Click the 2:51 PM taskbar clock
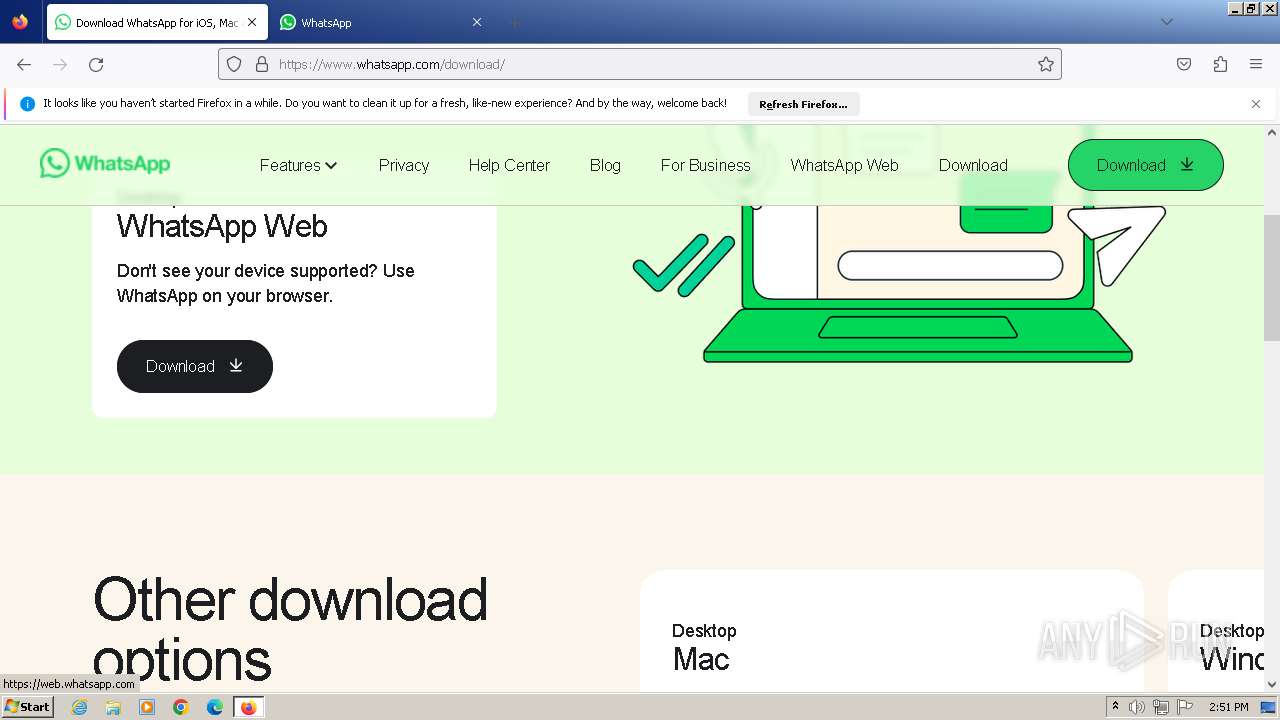 tap(1228, 707)
